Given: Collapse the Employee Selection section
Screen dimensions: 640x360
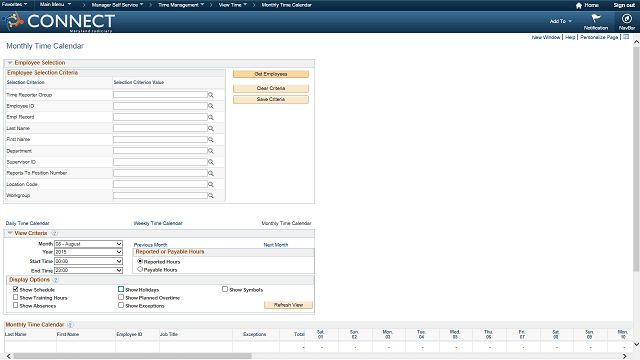Looking at the screenshot, I should click(x=10, y=62).
